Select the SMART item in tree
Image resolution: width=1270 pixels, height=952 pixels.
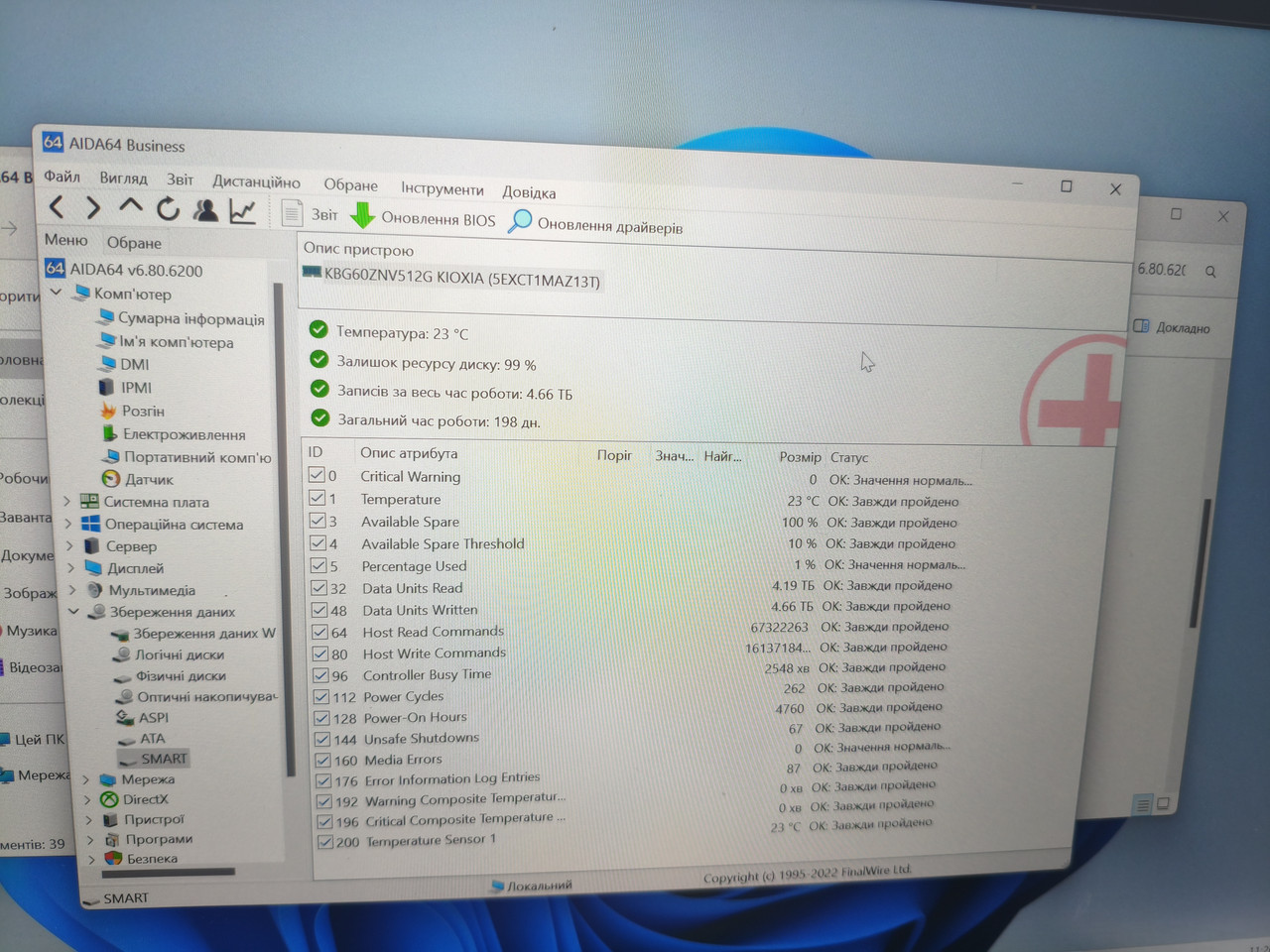pyautogui.click(x=153, y=759)
